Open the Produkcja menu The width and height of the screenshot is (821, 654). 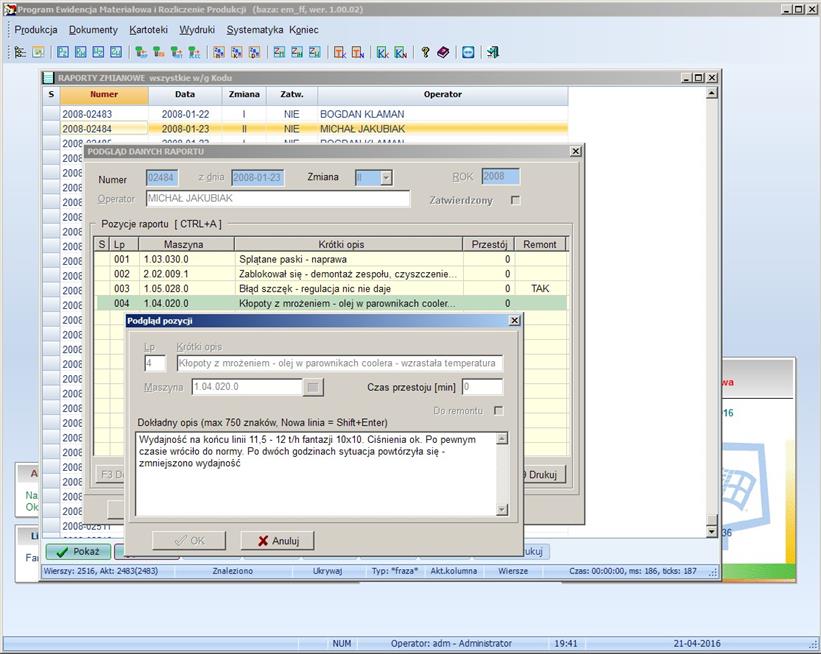tap(35, 30)
